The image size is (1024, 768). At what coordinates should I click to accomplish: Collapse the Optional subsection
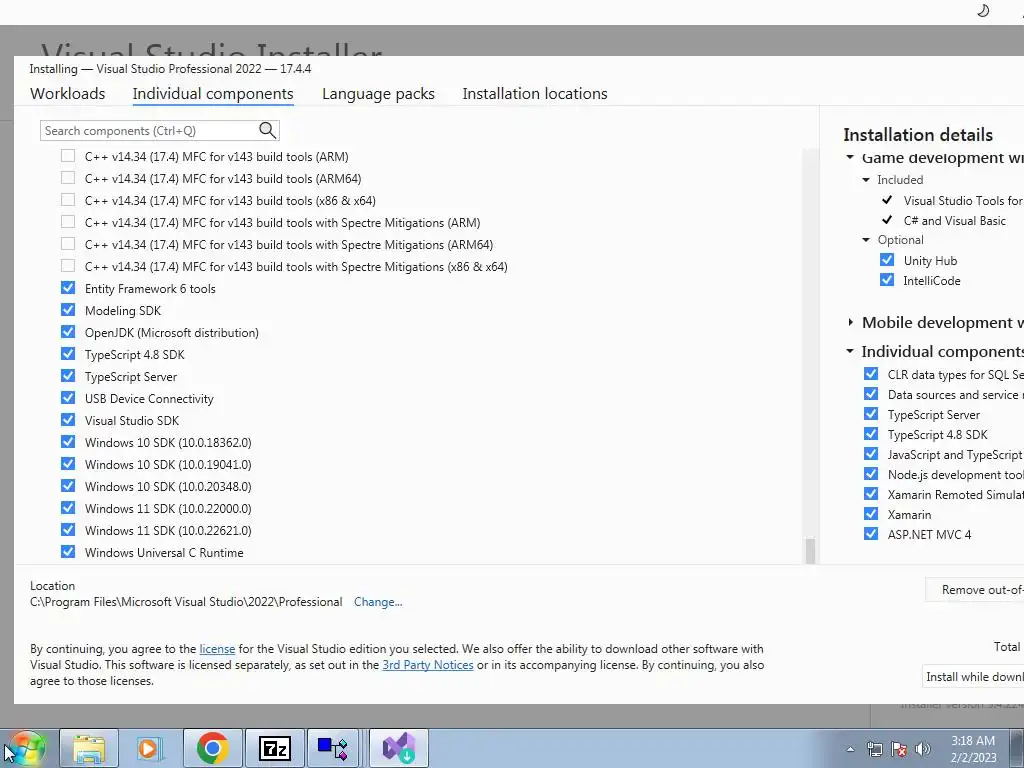866,240
